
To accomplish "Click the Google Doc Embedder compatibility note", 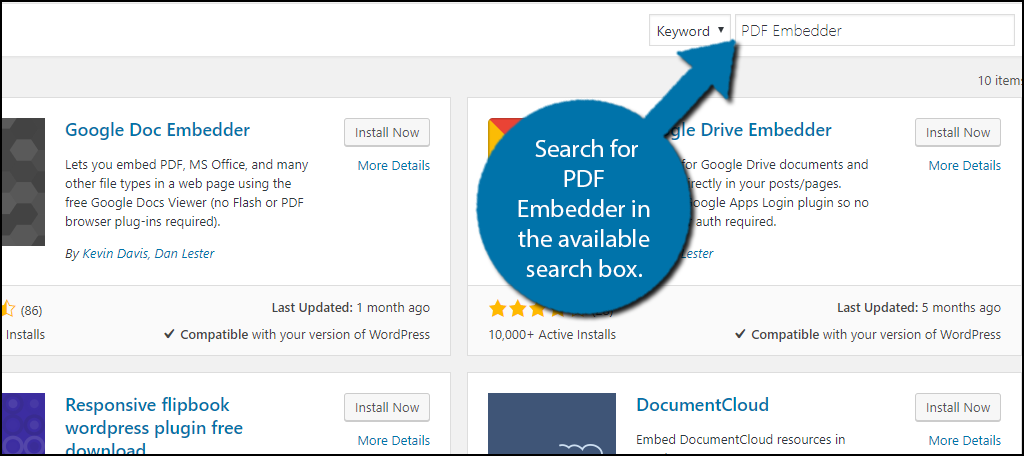I will pyautogui.click(x=297, y=334).
